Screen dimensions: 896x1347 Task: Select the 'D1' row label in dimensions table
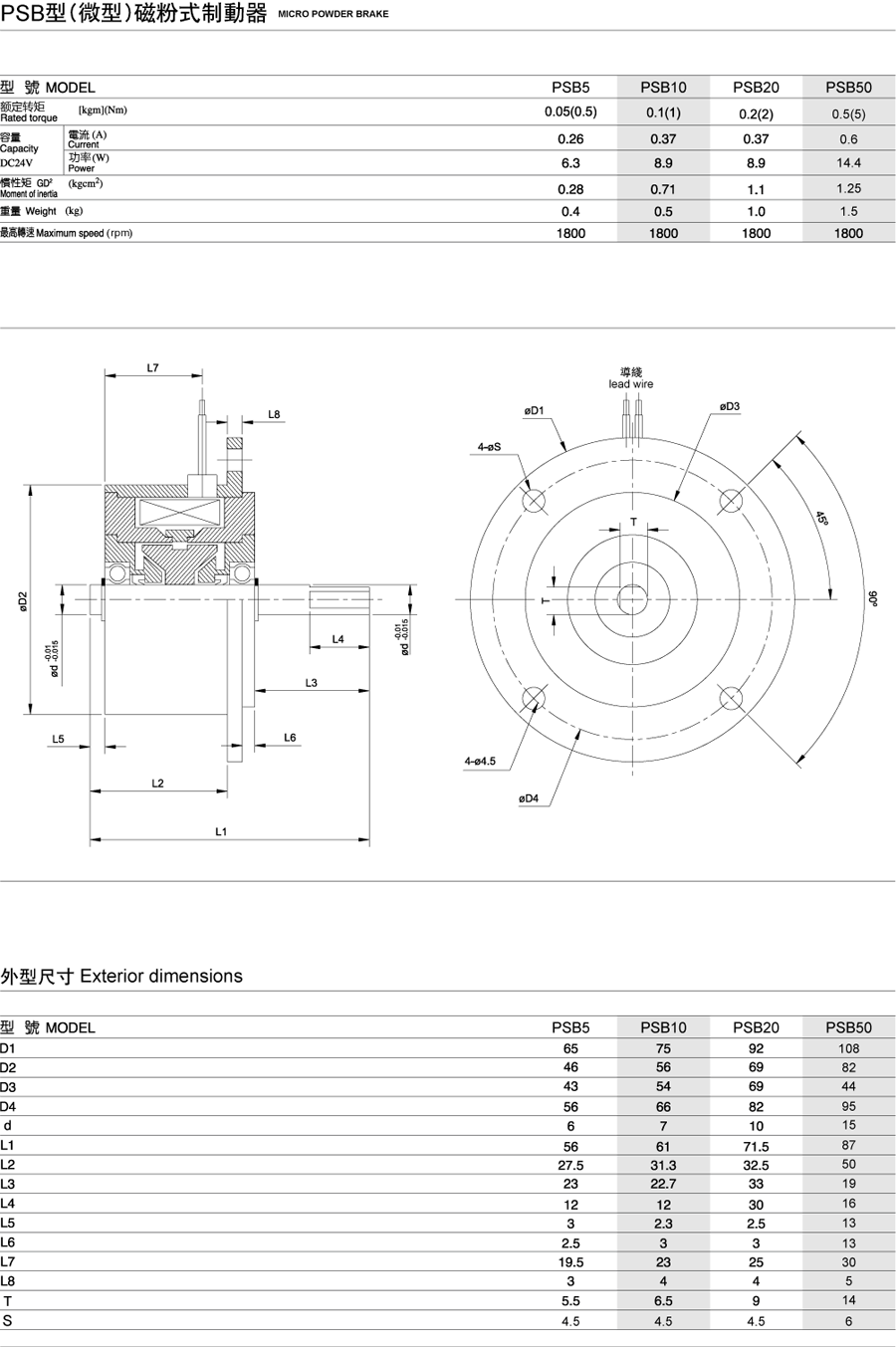point(8,1047)
